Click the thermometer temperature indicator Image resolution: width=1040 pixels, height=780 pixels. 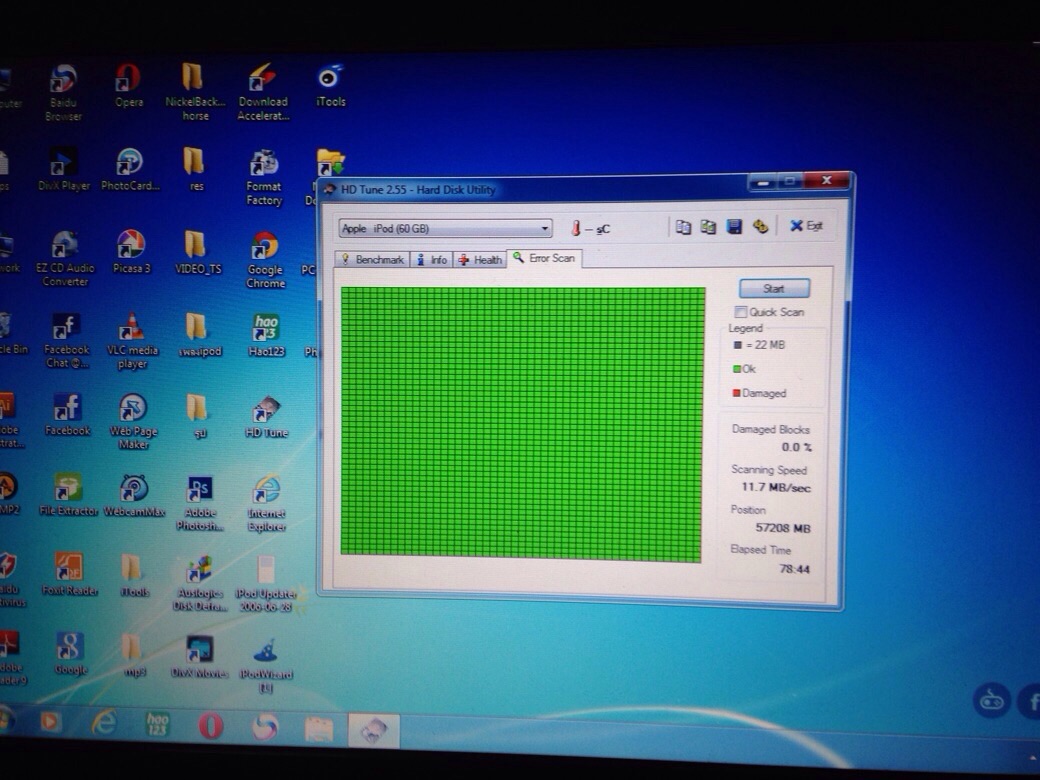pyautogui.click(x=576, y=229)
